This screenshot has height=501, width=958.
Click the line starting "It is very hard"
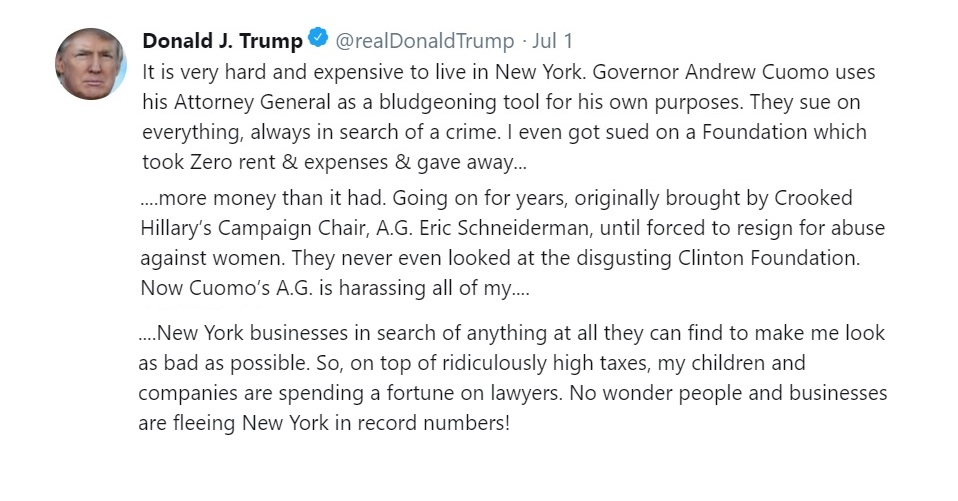(x=509, y=72)
